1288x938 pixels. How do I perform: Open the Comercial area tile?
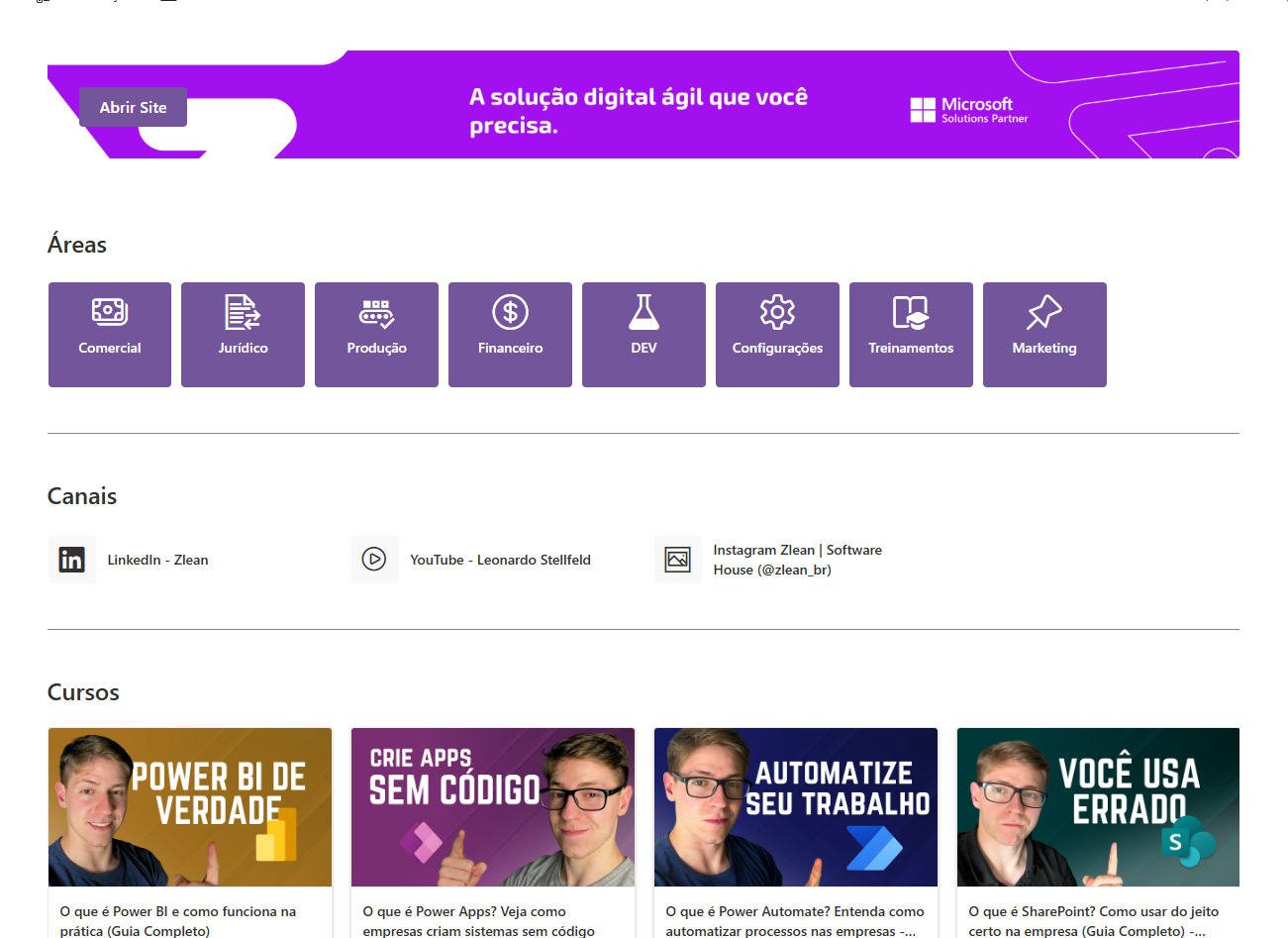(x=110, y=335)
